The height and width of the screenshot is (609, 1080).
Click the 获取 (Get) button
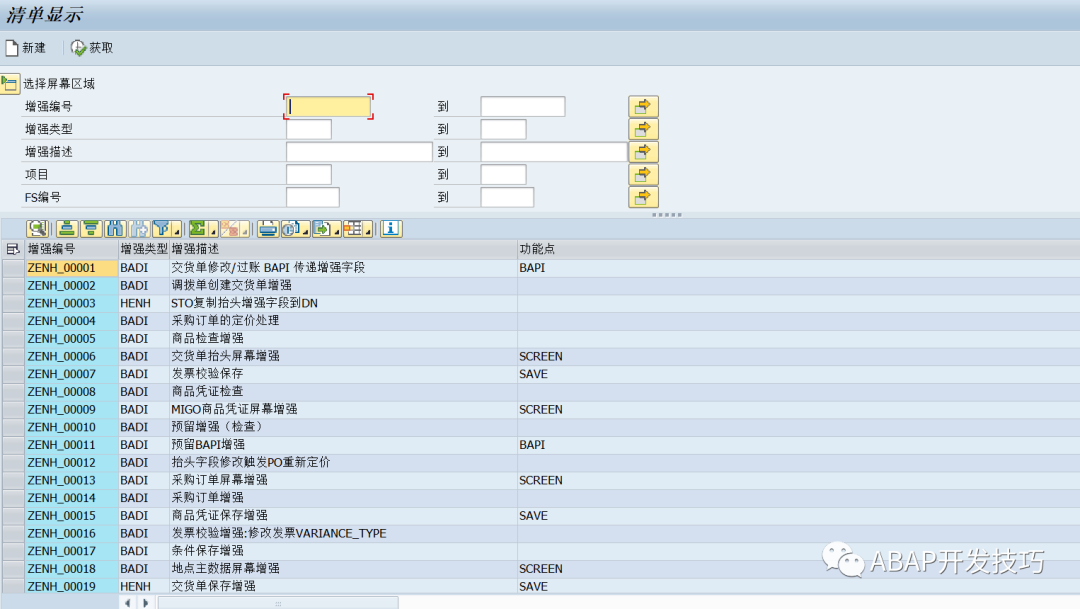click(x=92, y=48)
